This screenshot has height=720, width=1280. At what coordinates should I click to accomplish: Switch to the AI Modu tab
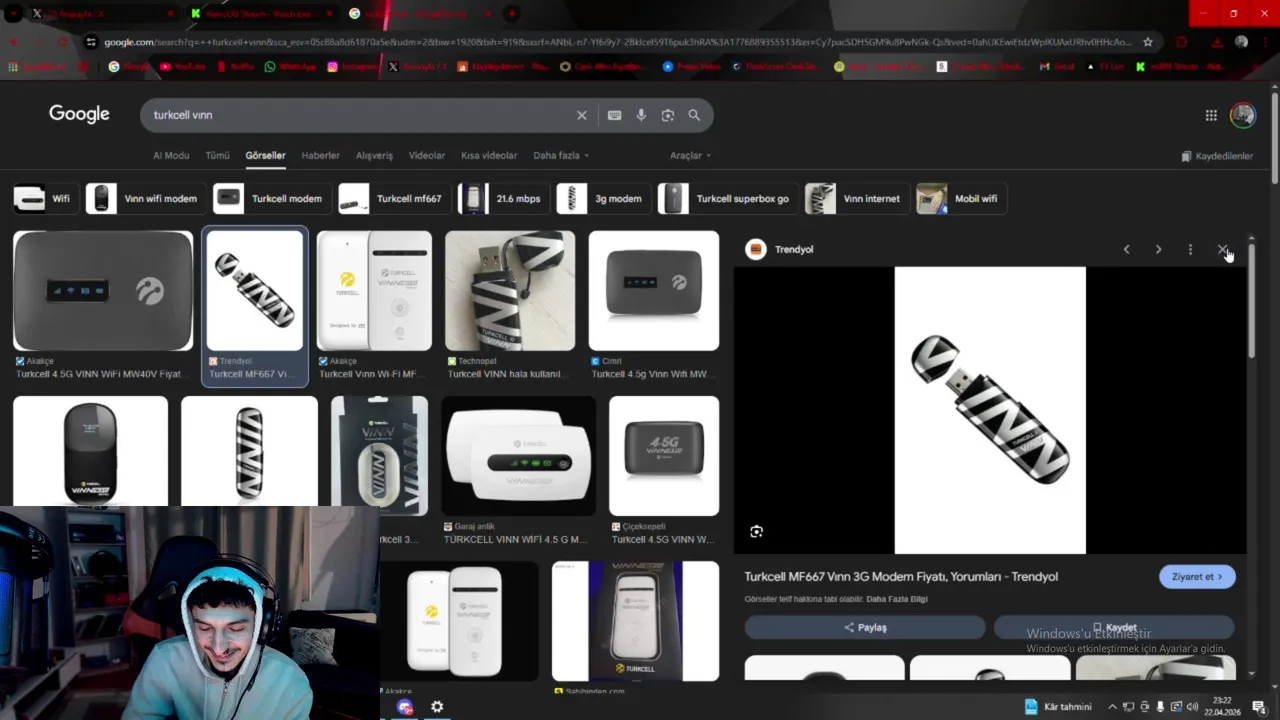pyautogui.click(x=171, y=155)
